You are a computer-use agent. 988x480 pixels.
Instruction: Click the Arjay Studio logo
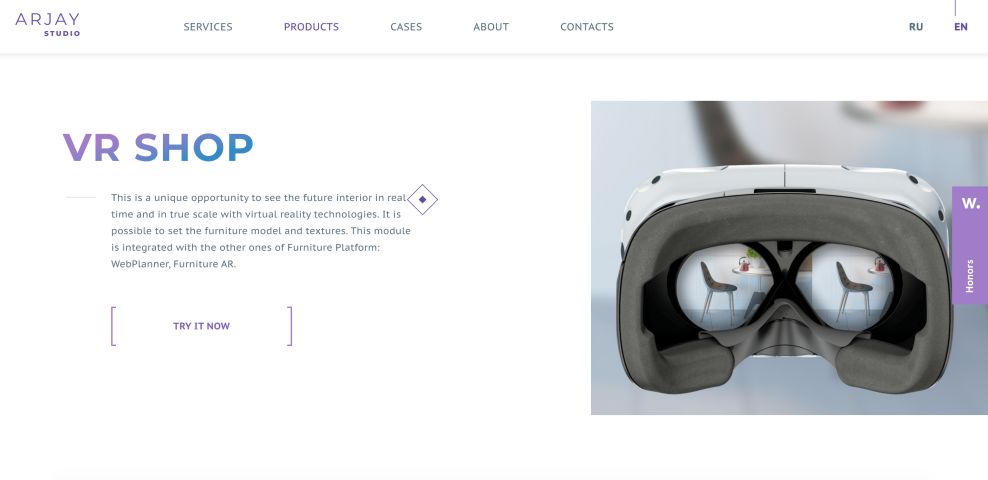coord(48,25)
